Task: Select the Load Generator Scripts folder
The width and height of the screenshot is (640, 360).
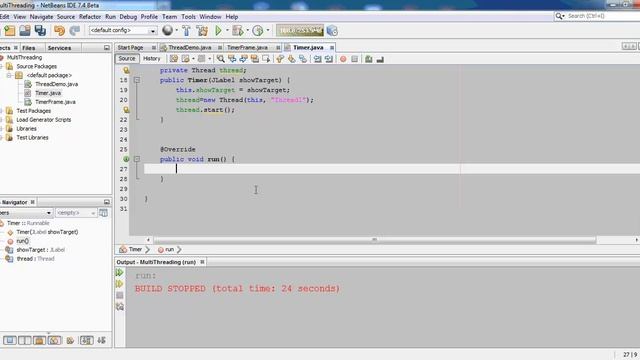Action: (44, 120)
